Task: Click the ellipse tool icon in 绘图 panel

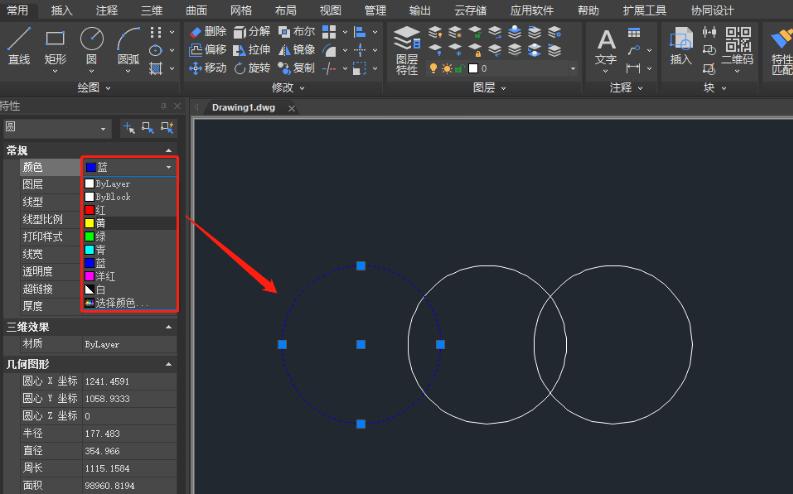Action: click(156, 50)
